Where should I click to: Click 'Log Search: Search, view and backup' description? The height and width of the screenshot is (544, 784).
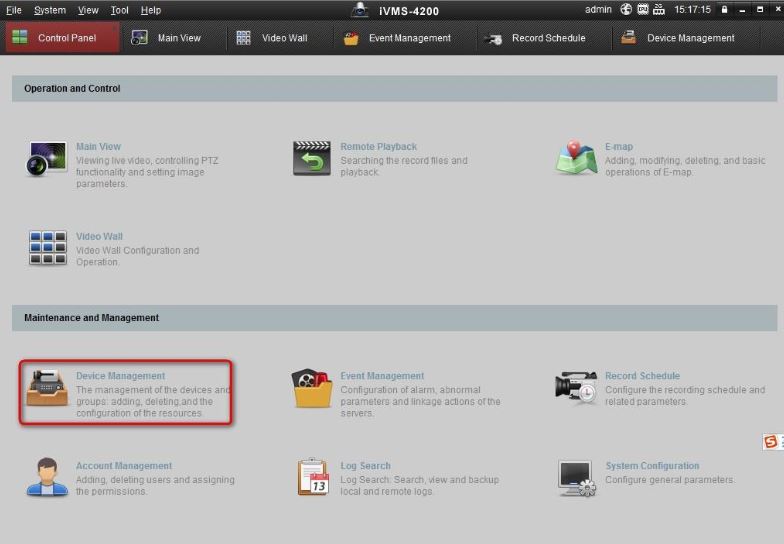click(x=420, y=486)
